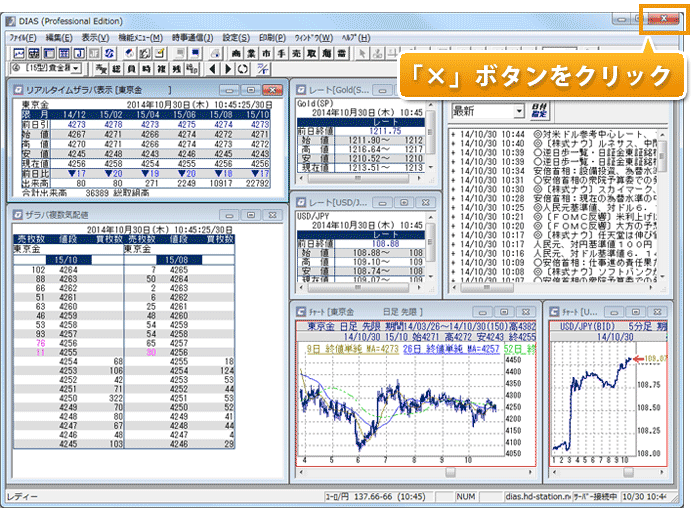The height and width of the screenshot is (508, 700).
Task: Click the right arrow next toolbar button
Action: pos(227,68)
